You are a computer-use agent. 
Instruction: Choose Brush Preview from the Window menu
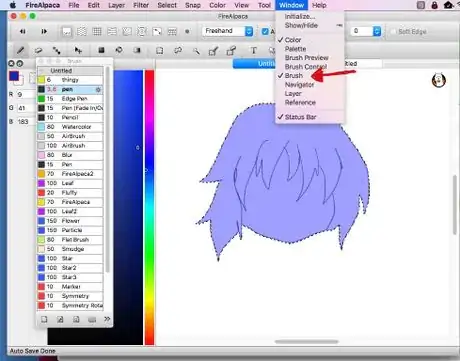[x=307, y=58]
